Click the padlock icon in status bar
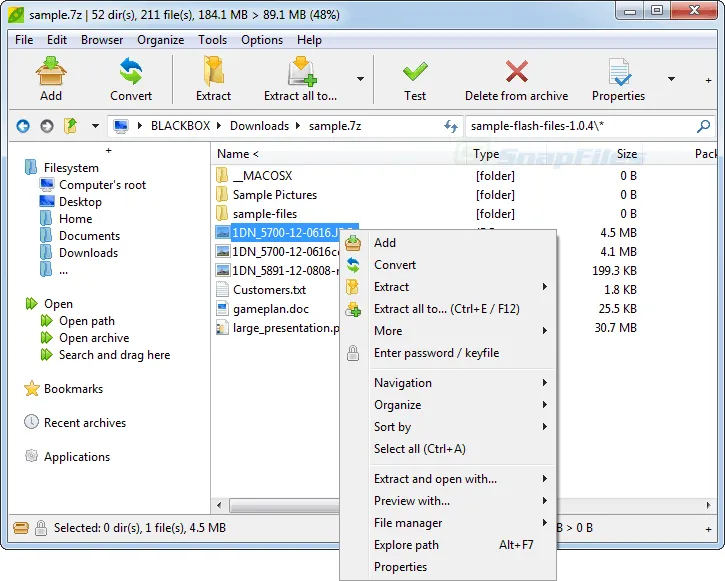 pyautogui.click(x=41, y=527)
